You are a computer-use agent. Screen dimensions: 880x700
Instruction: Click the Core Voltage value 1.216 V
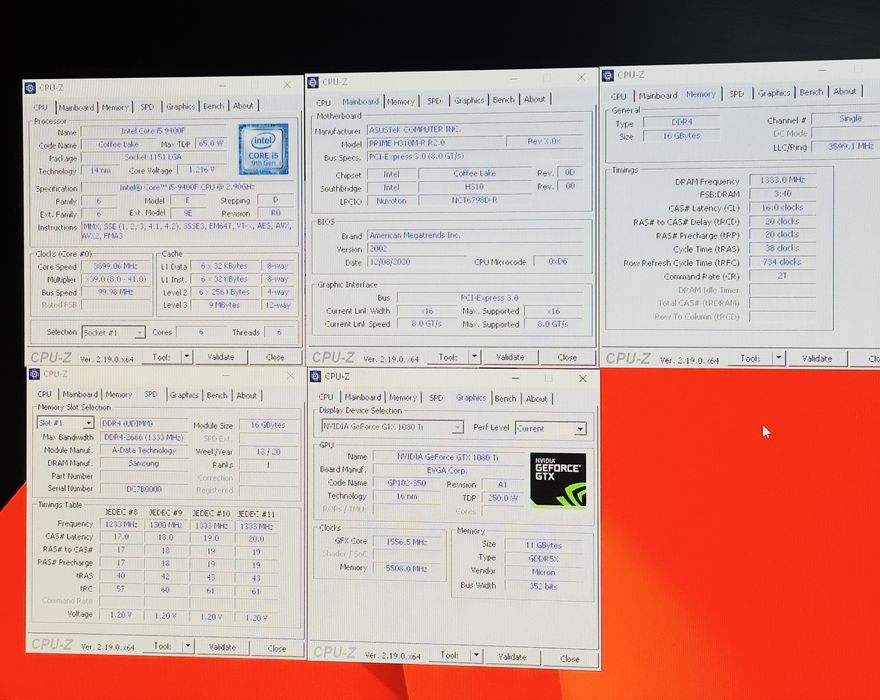tap(201, 170)
